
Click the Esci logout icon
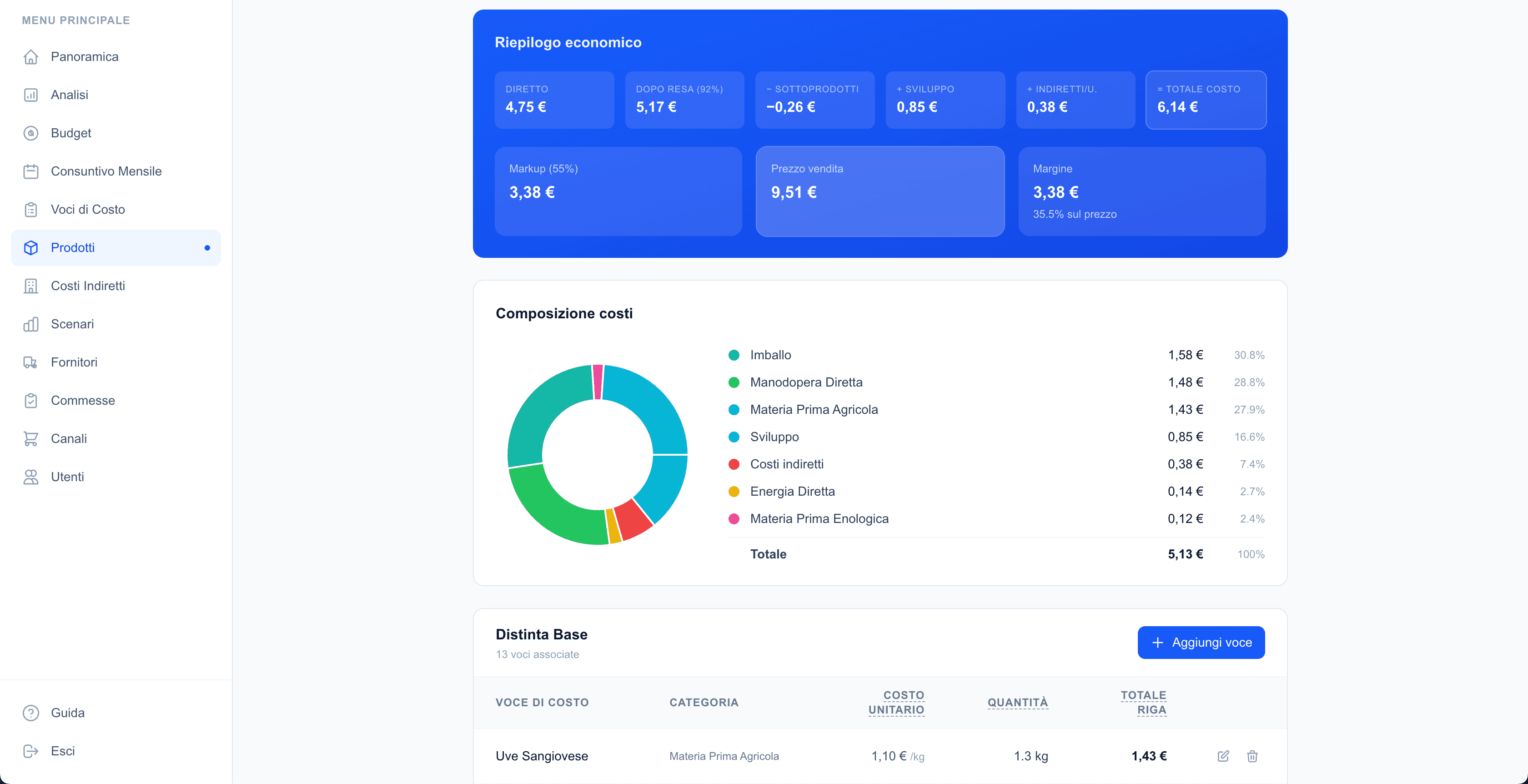[x=31, y=751]
